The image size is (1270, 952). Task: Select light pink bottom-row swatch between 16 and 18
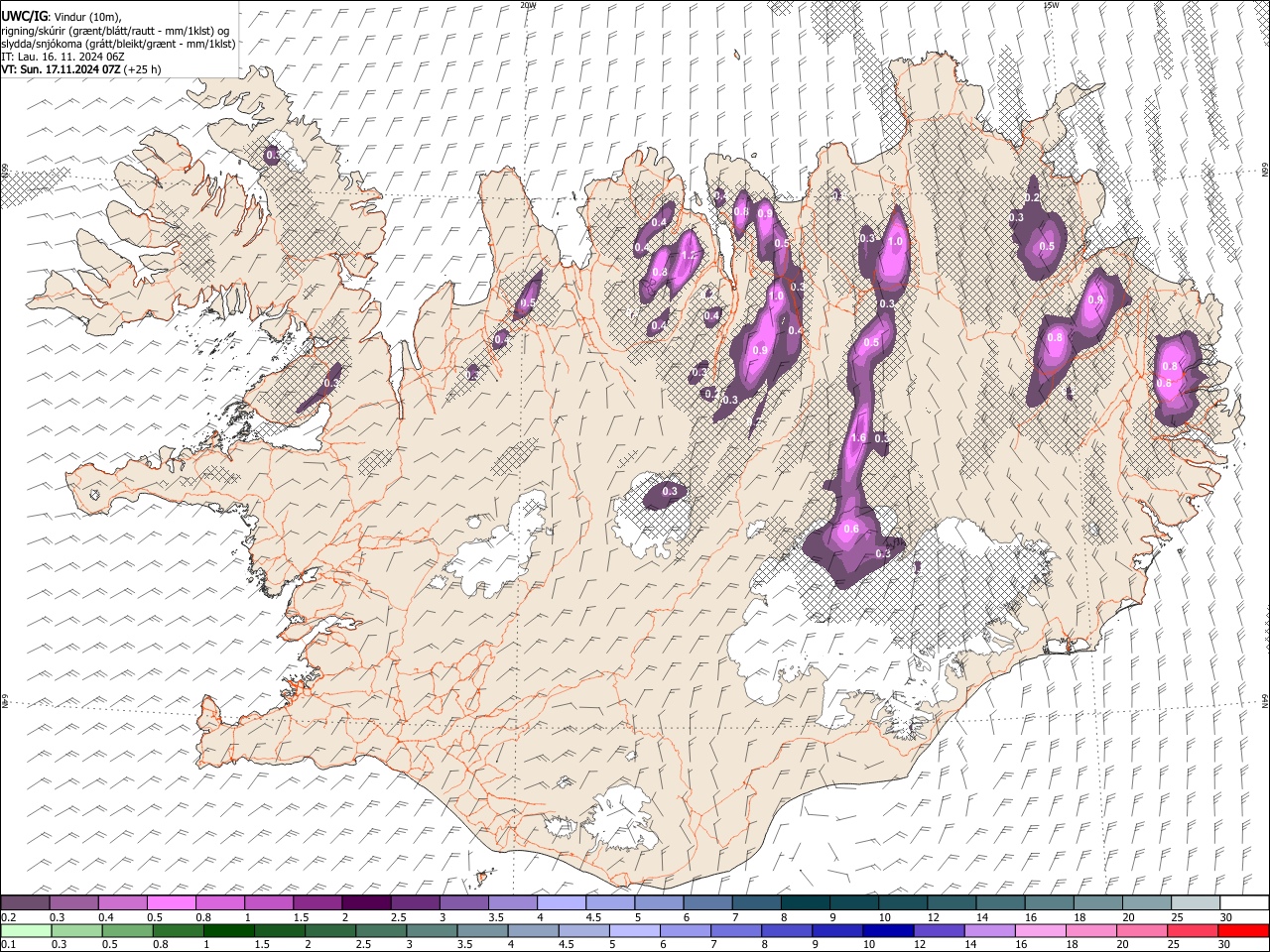(1041, 930)
